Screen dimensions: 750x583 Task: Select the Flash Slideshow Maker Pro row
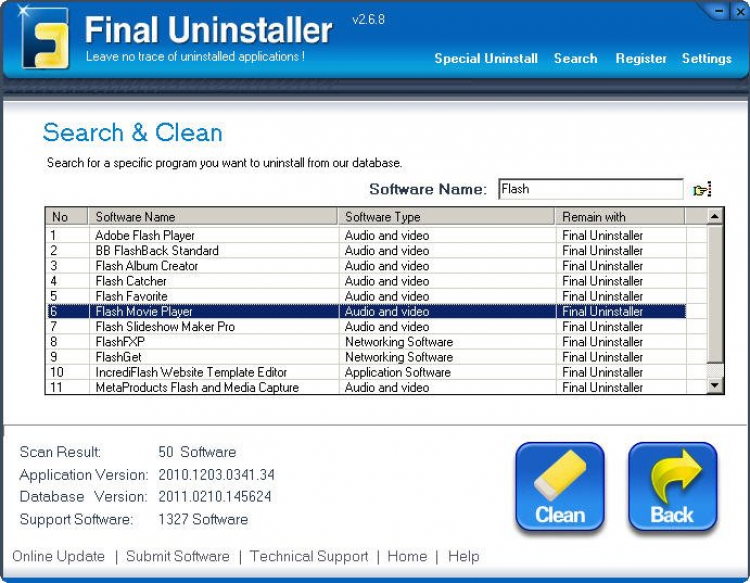pos(366,327)
